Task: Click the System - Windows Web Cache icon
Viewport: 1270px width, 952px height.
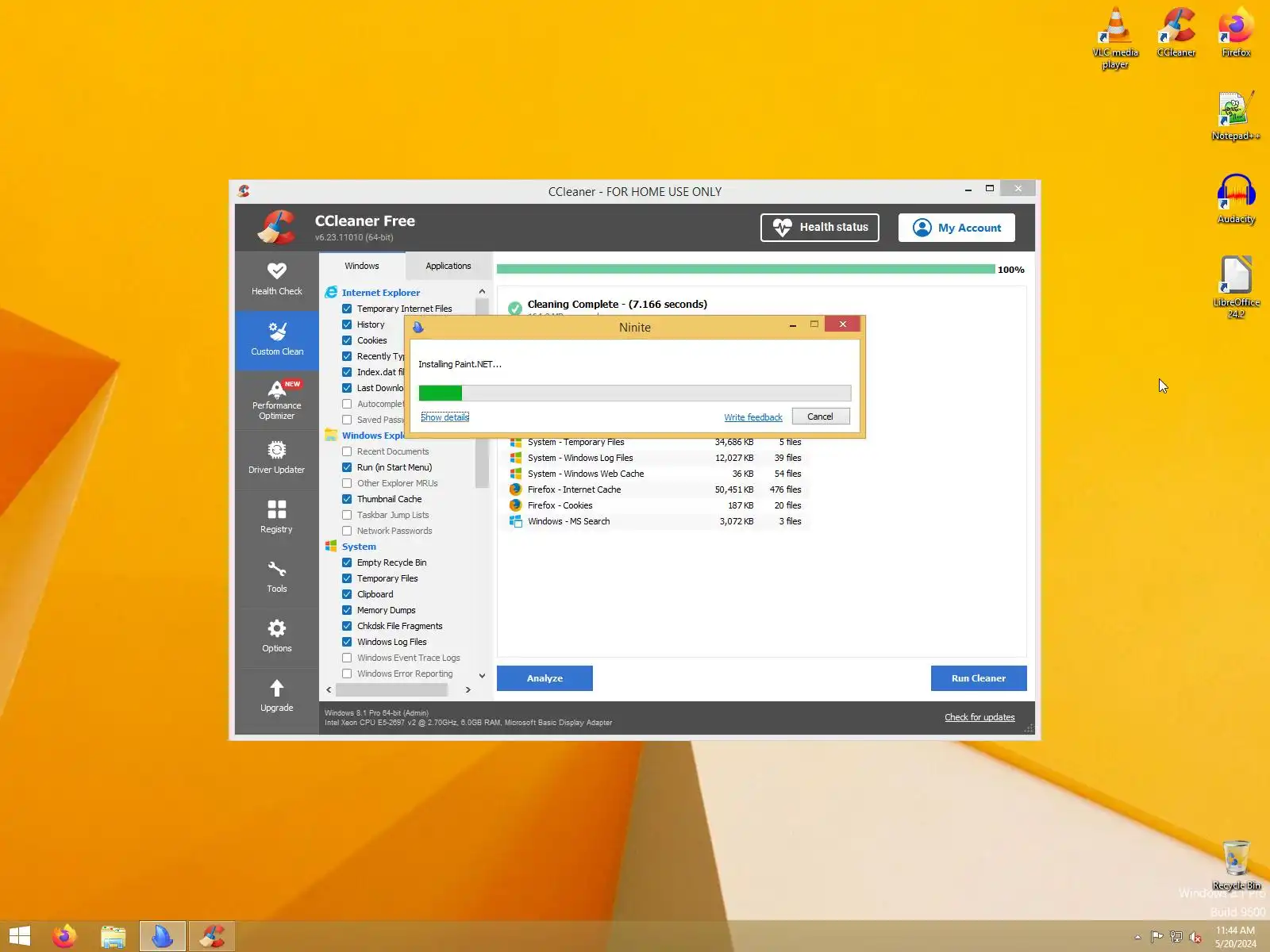Action: click(515, 474)
